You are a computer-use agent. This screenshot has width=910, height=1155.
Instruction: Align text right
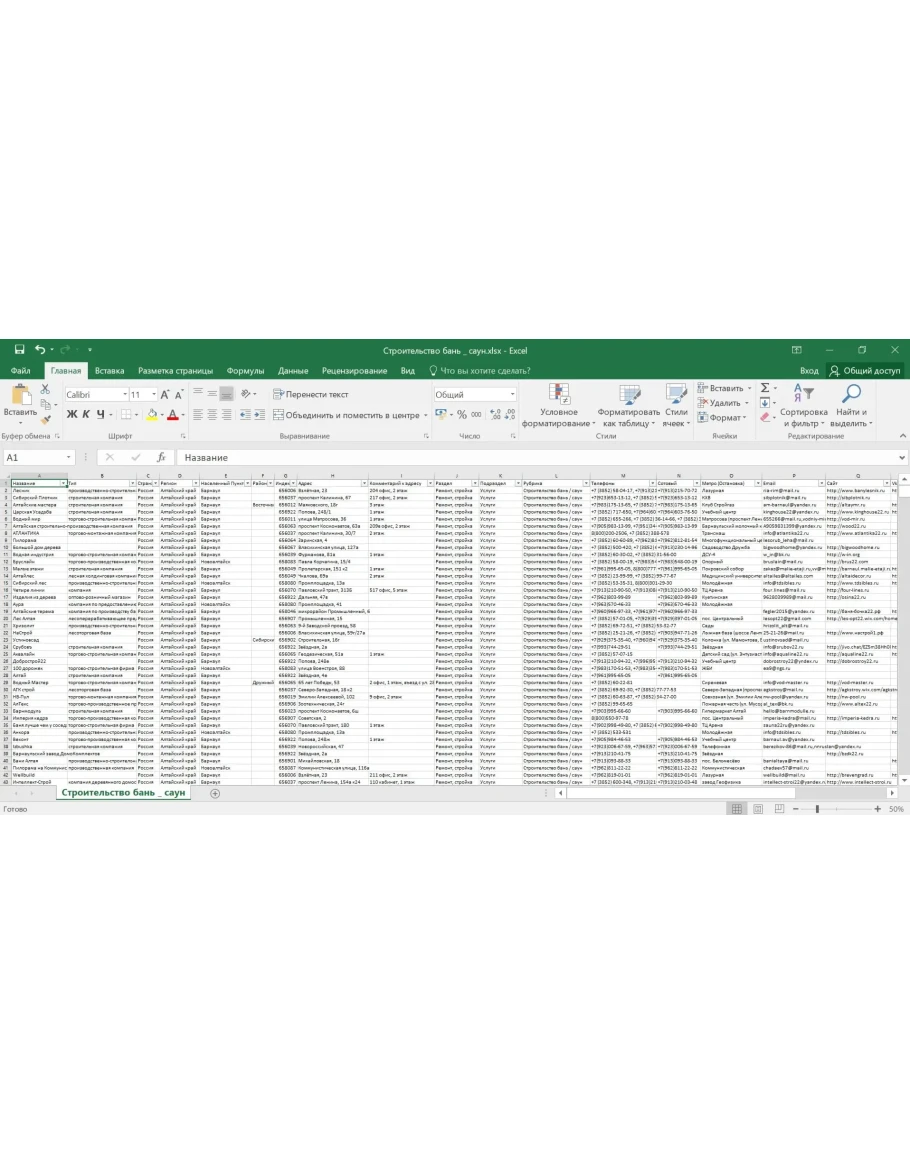tap(226, 415)
